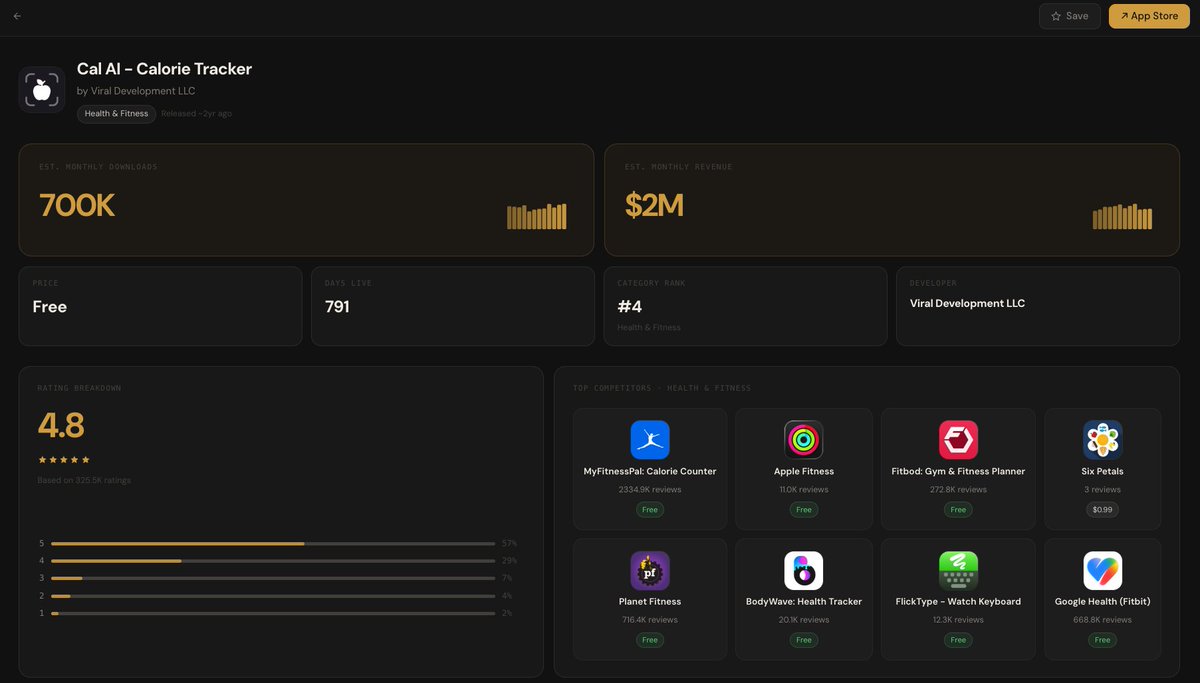1200x683 pixels.
Task: Click the Planet Fitness app icon
Action: pyautogui.click(x=650, y=571)
